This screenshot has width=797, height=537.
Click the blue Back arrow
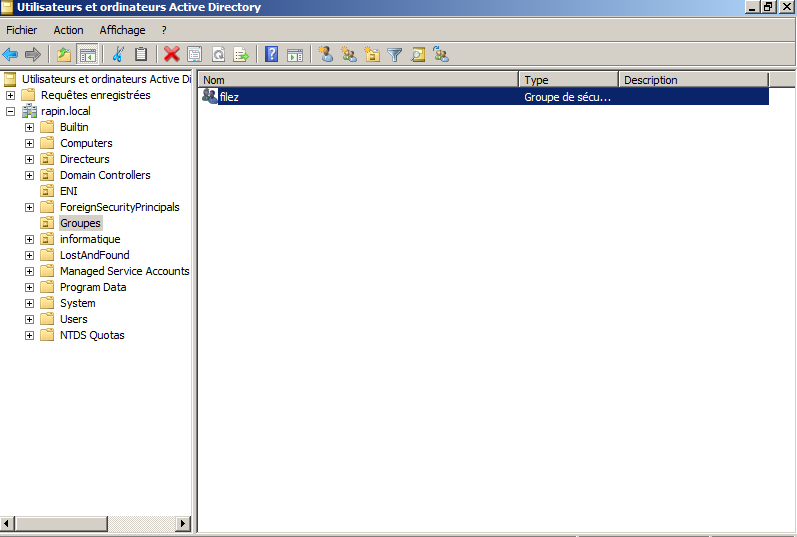[x=10, y=54]
